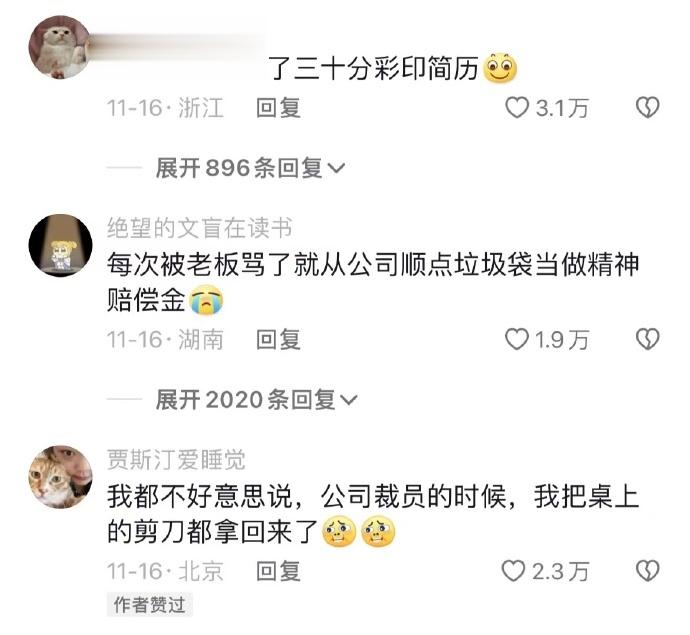The image size is (690, 635).
Task: Open username 贾斯汀爱睡觉
Action: click(x=176, y=459)
